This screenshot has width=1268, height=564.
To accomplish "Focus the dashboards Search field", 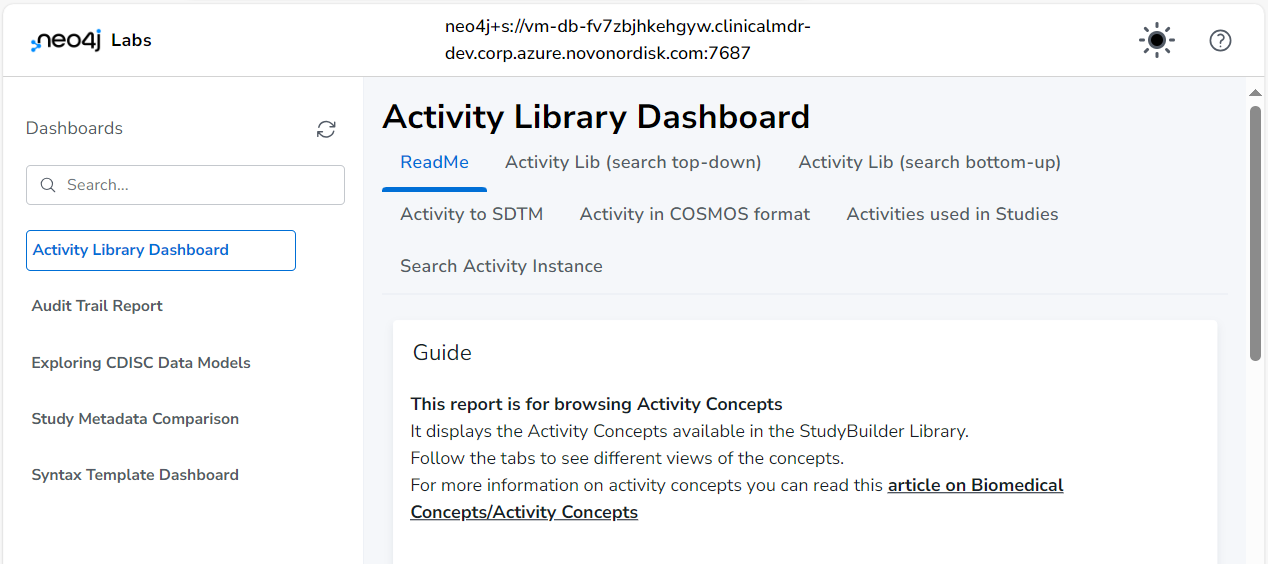I will click(185, 185).
